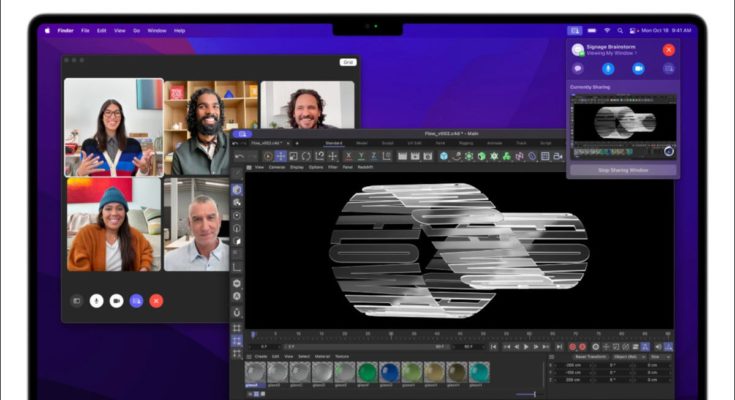Open the Object (Rel) dropdown in the coordinates panel
The image size is (735, 400).
630,356
